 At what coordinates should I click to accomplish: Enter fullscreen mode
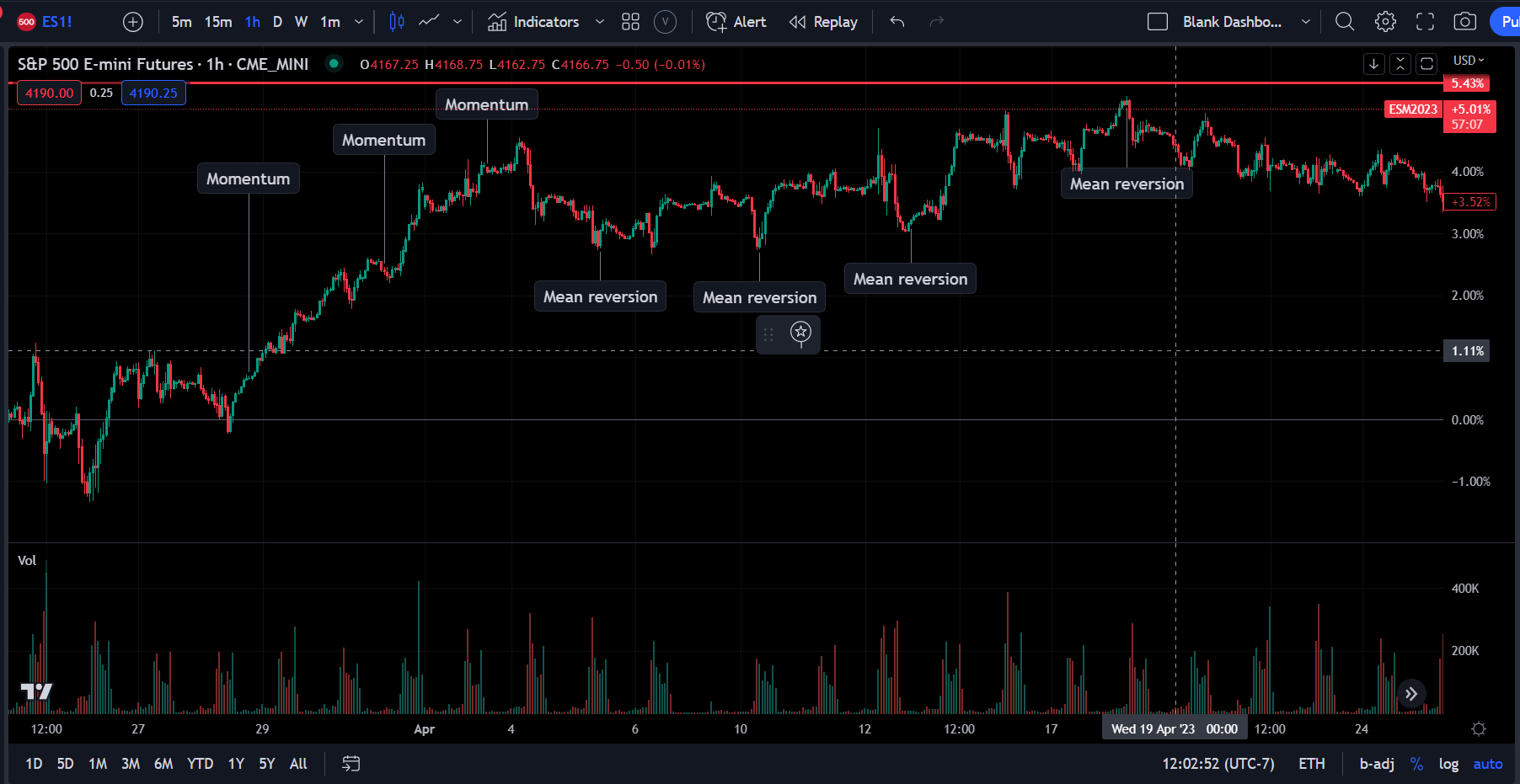[1425, 22]
